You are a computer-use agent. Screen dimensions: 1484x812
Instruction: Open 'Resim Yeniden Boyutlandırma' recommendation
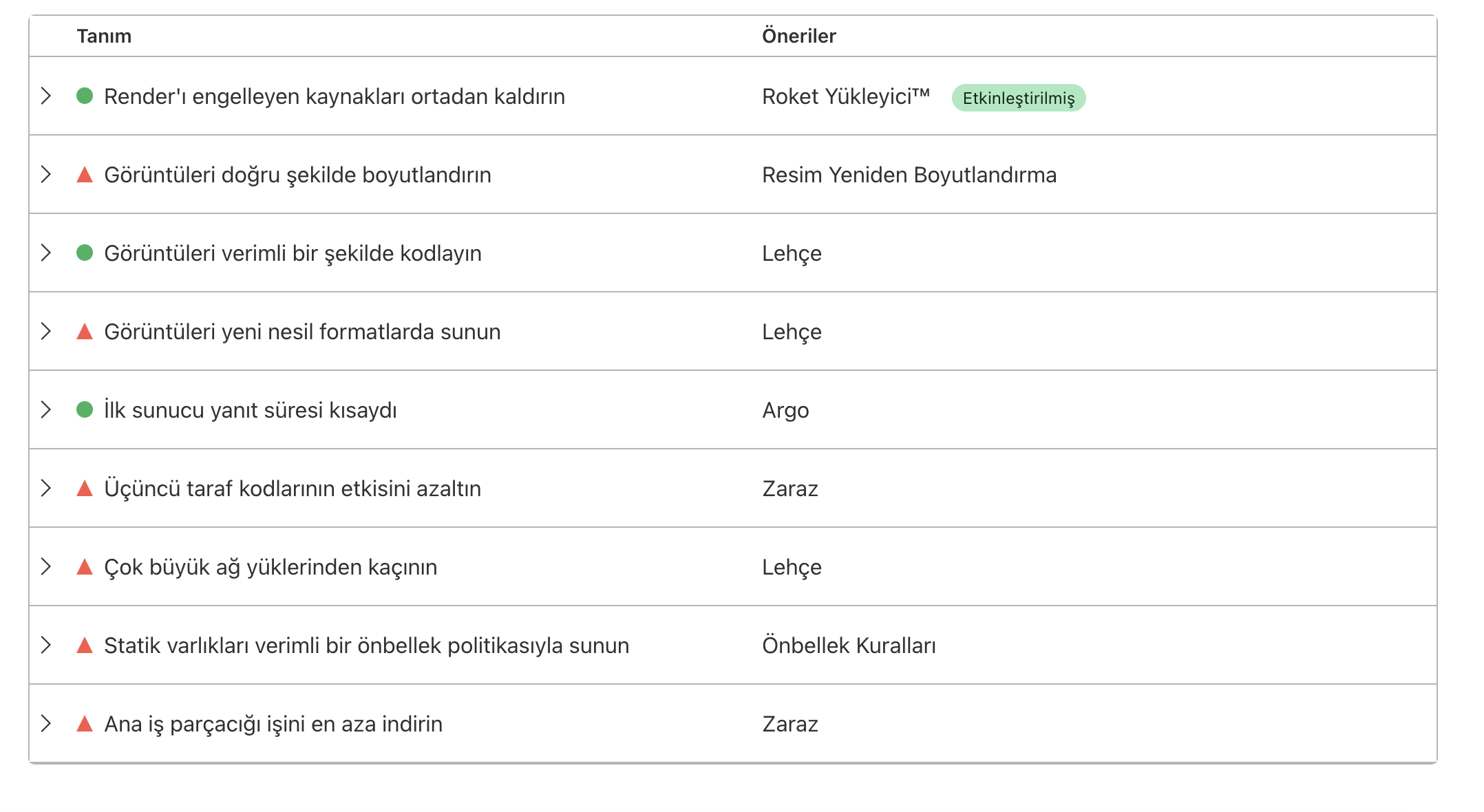(x=909, y=175)
